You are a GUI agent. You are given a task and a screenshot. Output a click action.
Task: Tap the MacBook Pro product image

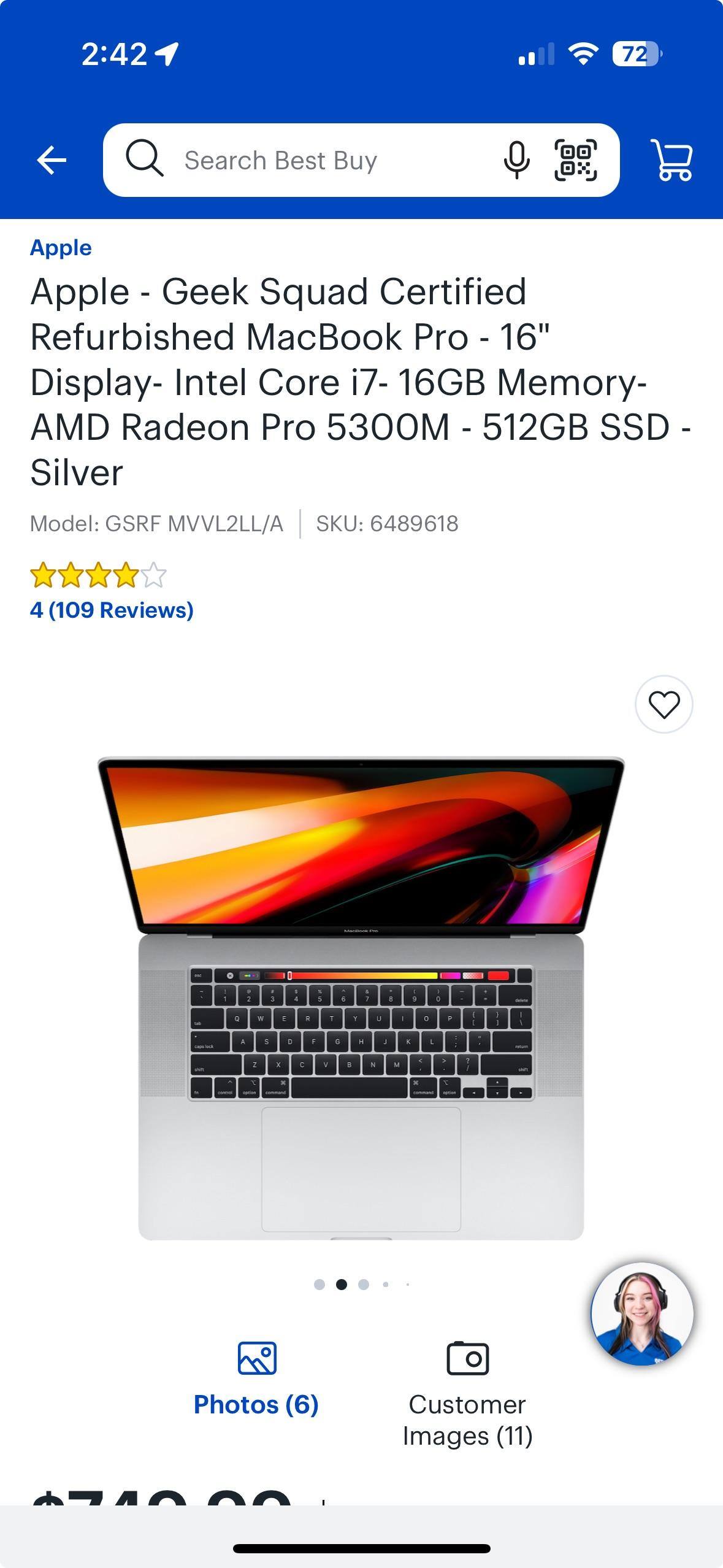click(x=361, y=999)
